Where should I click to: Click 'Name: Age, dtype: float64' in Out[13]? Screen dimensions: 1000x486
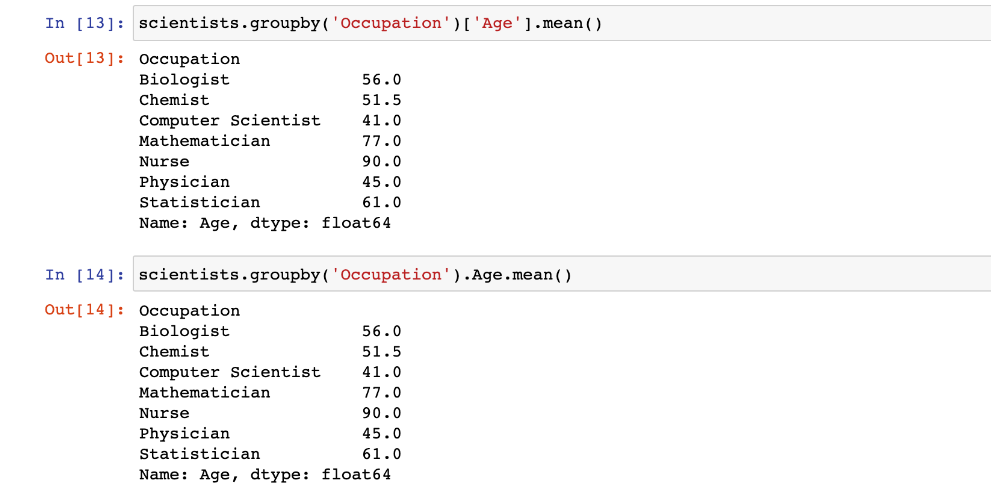[x=265, y=224]
